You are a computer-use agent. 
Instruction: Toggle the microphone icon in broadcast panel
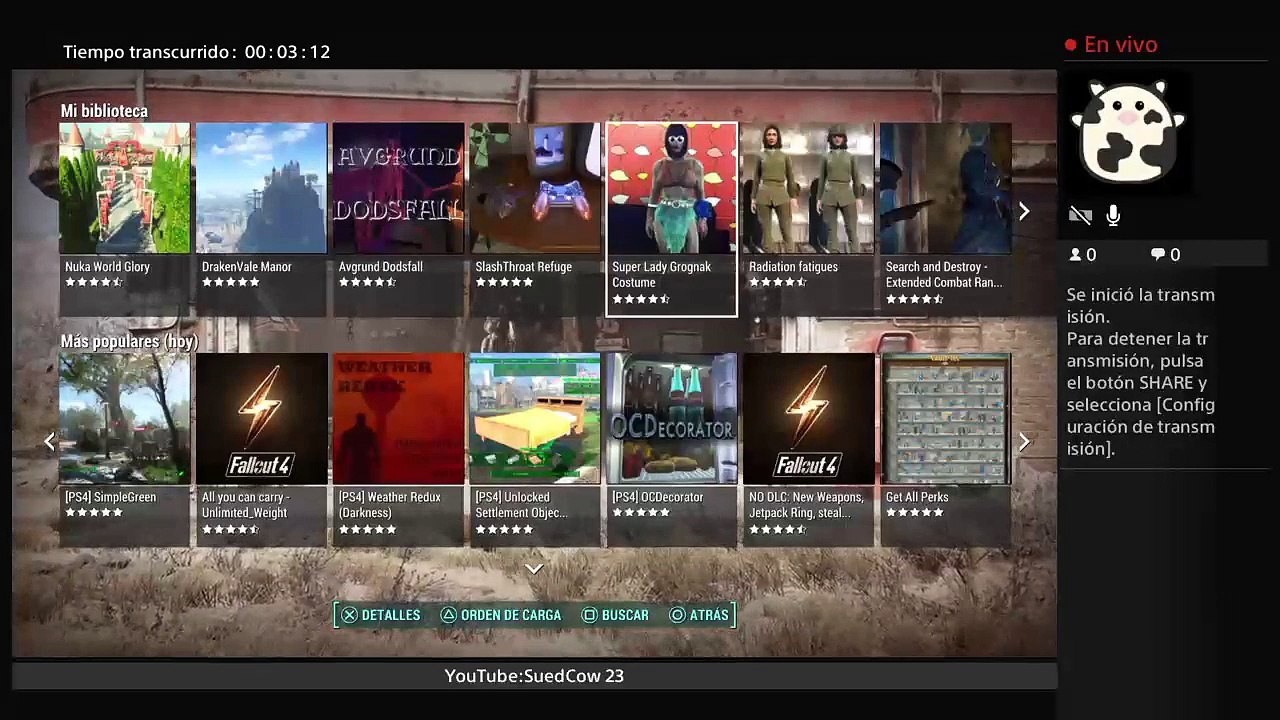point(1113,215)
